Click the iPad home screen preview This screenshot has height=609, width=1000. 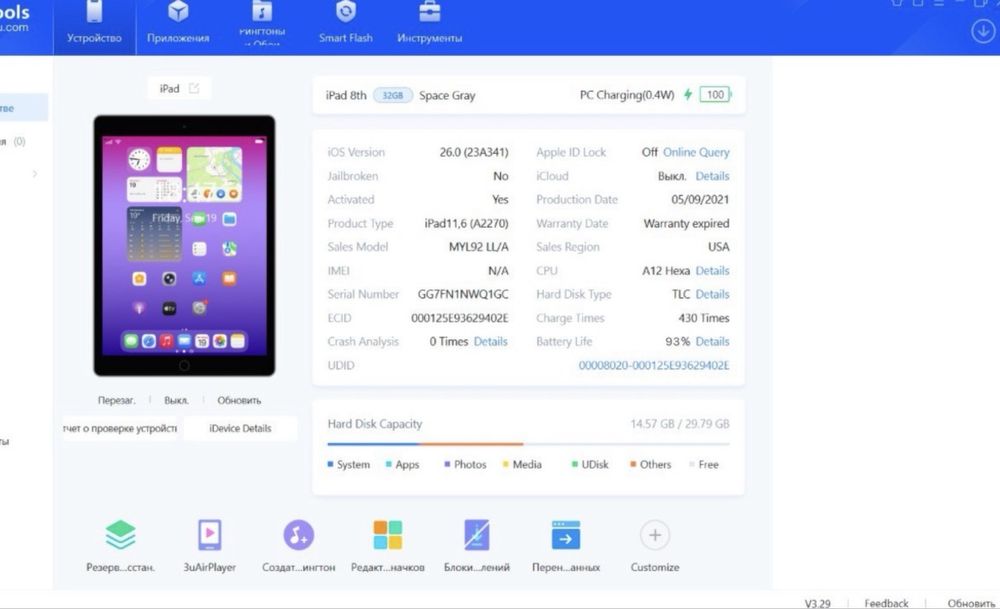(x=184, y=246)
